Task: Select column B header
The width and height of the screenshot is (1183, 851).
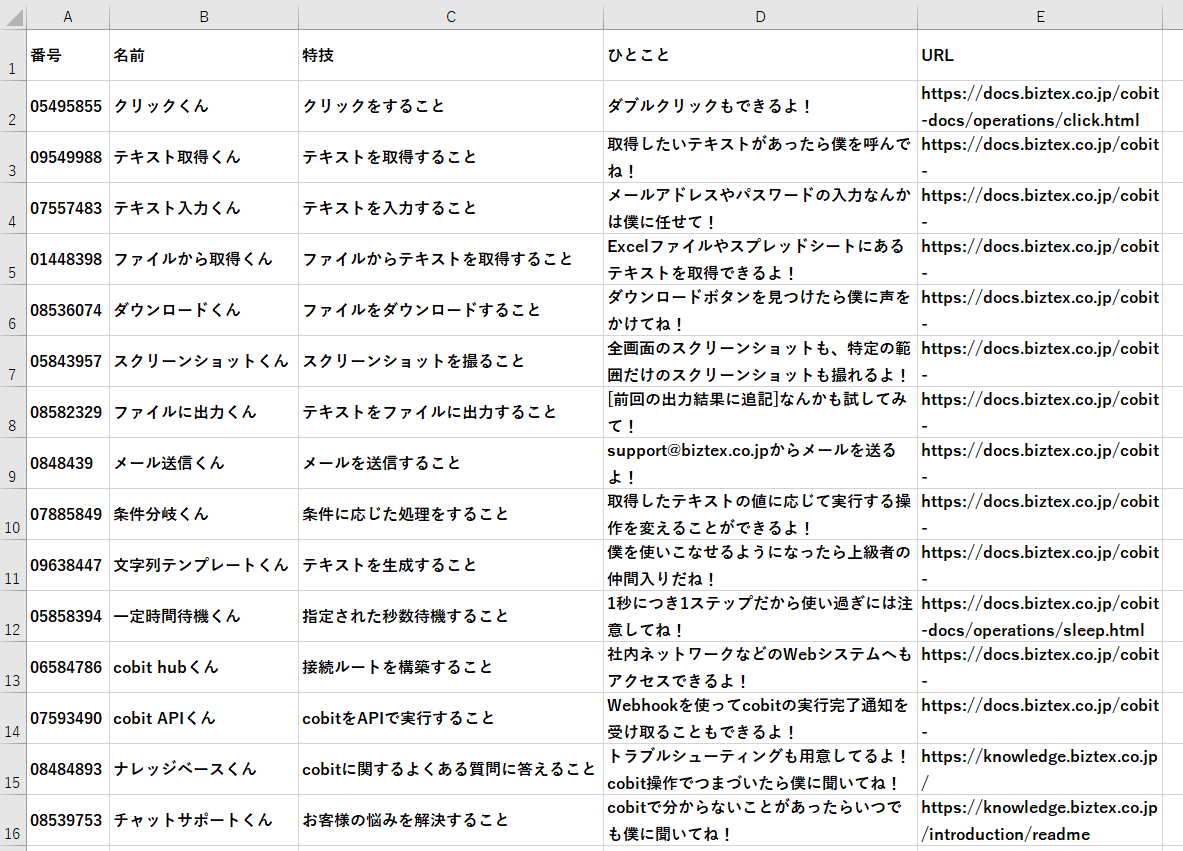Action: (x=204, y=17)
